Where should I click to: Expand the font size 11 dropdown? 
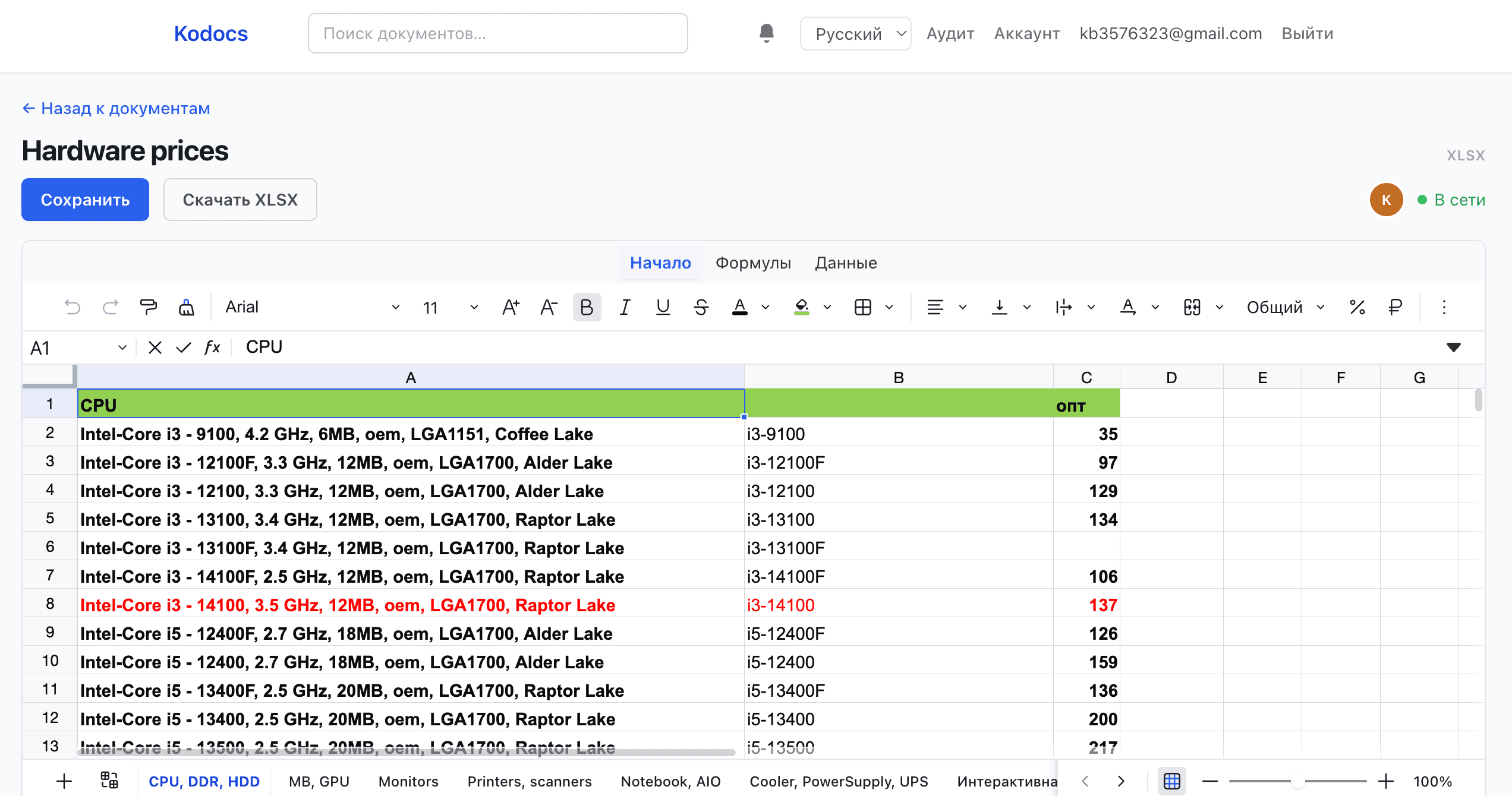(x=474, y=307)
